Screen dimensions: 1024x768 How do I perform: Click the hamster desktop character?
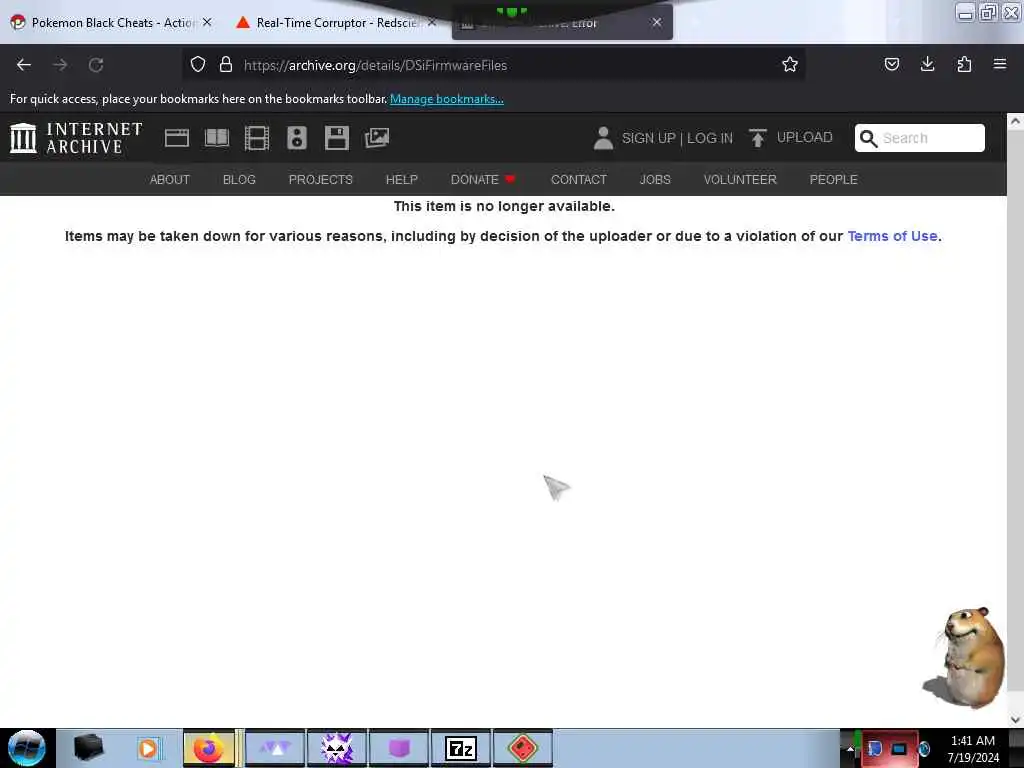[965, 658]
